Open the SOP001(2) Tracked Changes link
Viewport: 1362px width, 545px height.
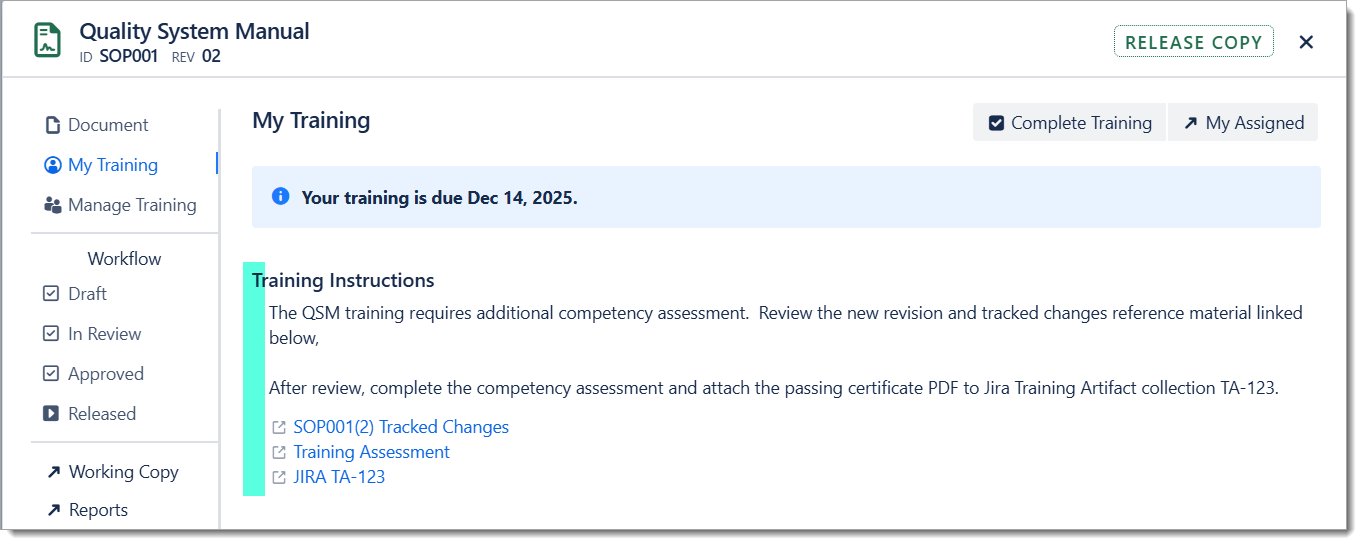point(401,428)
